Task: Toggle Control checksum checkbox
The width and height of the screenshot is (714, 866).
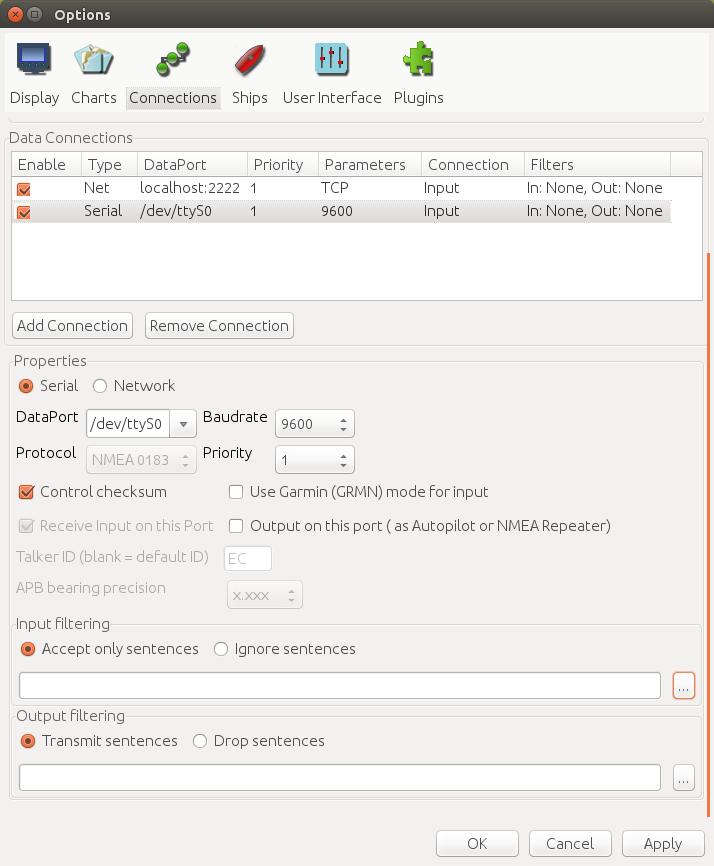Action: 26,492
